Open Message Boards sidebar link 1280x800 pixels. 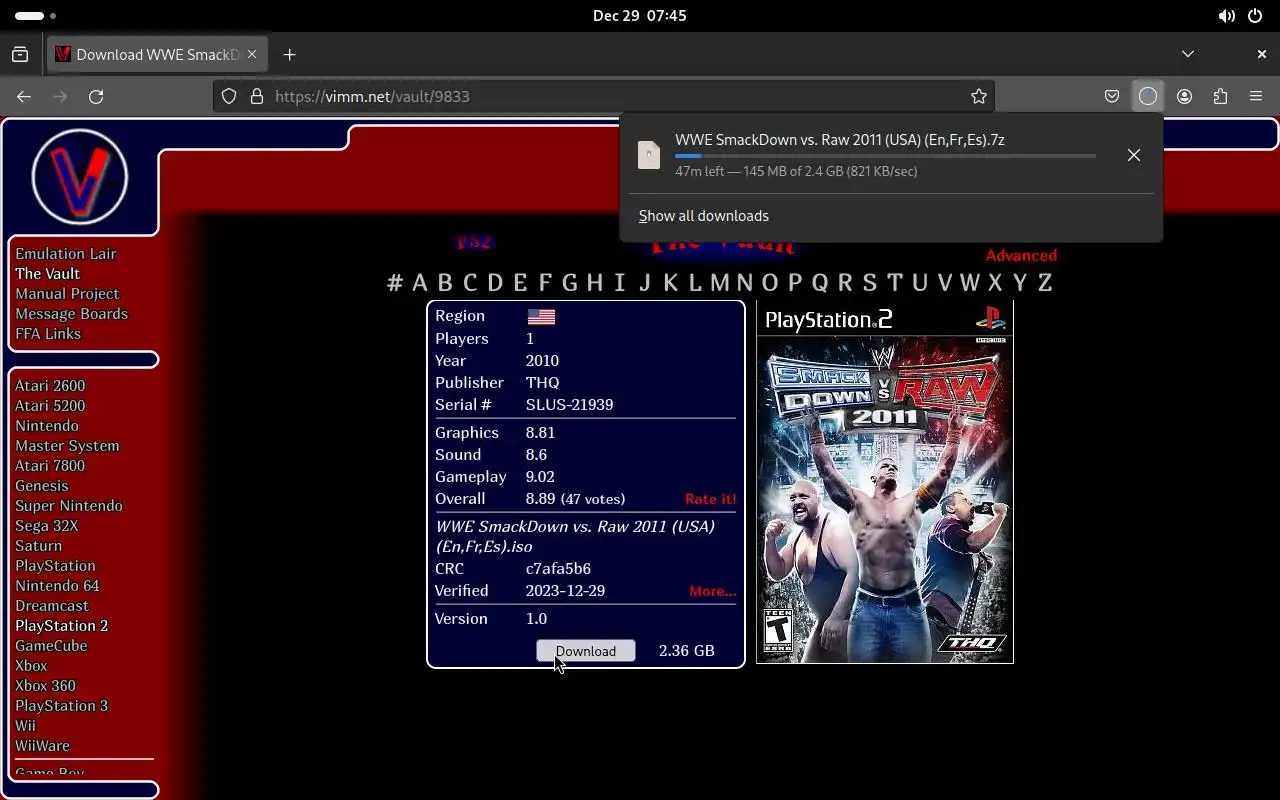[71, 314]
